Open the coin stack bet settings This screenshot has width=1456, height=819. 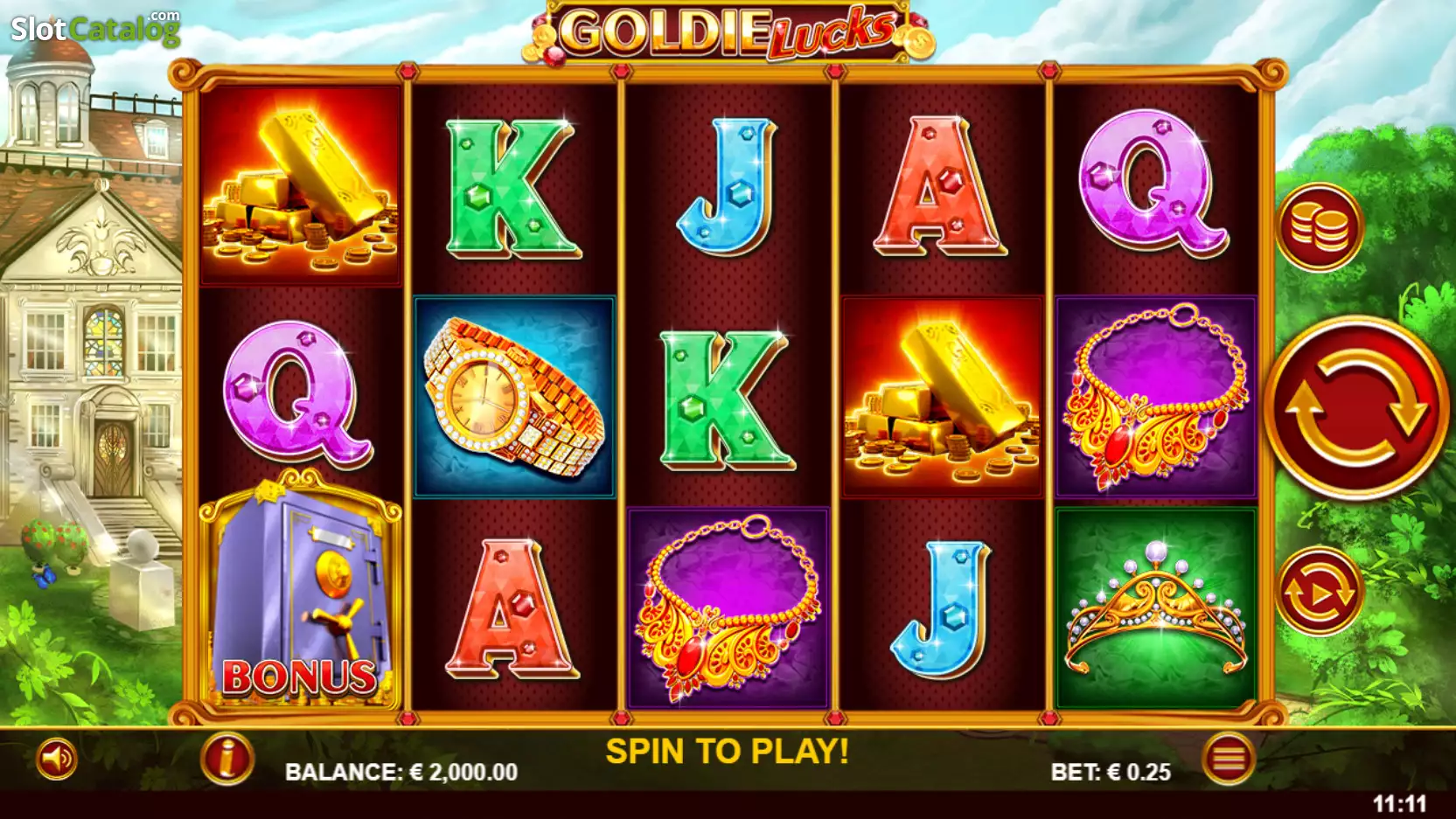click(1320, 227)
